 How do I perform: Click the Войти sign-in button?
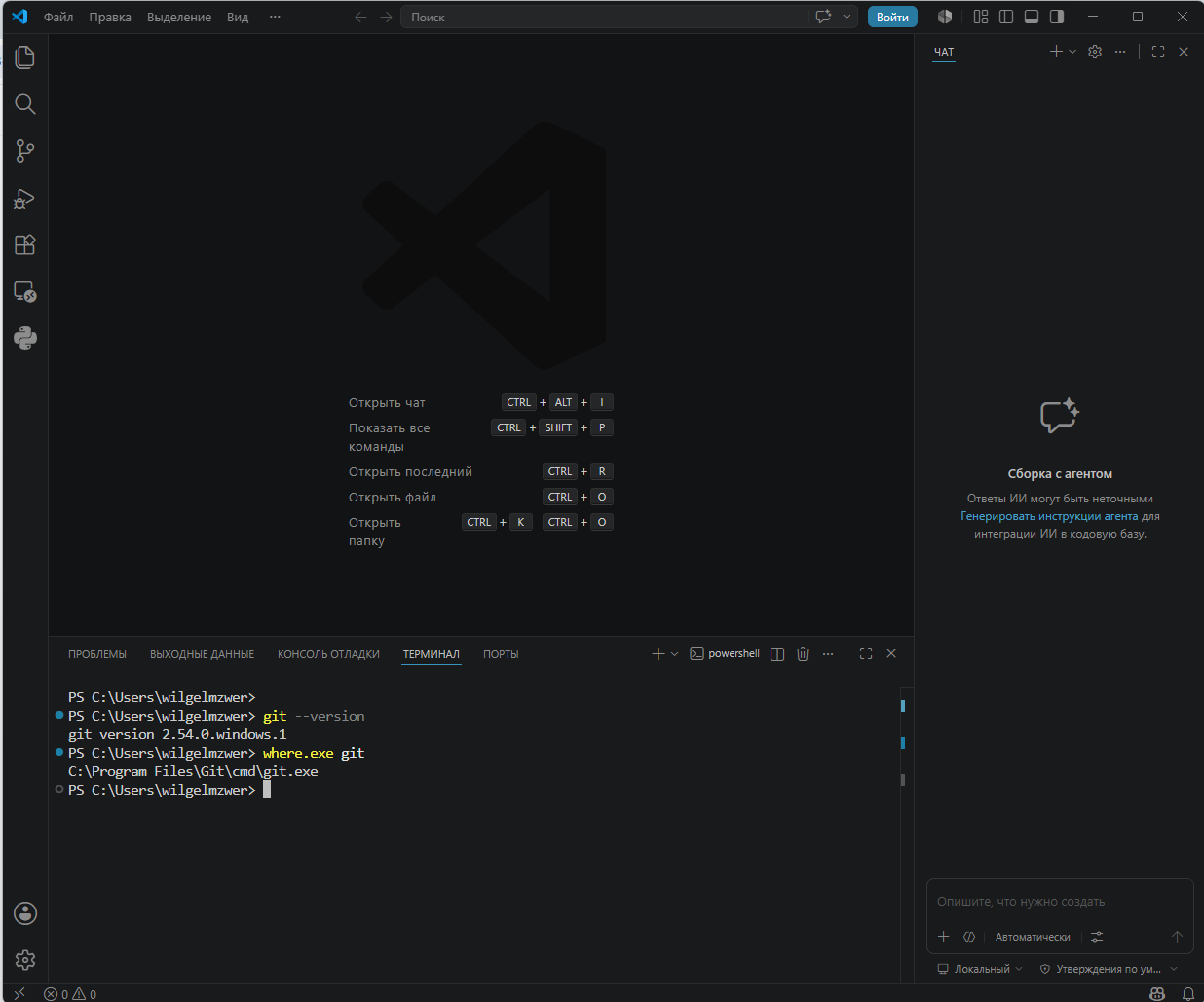click(892, 17)
